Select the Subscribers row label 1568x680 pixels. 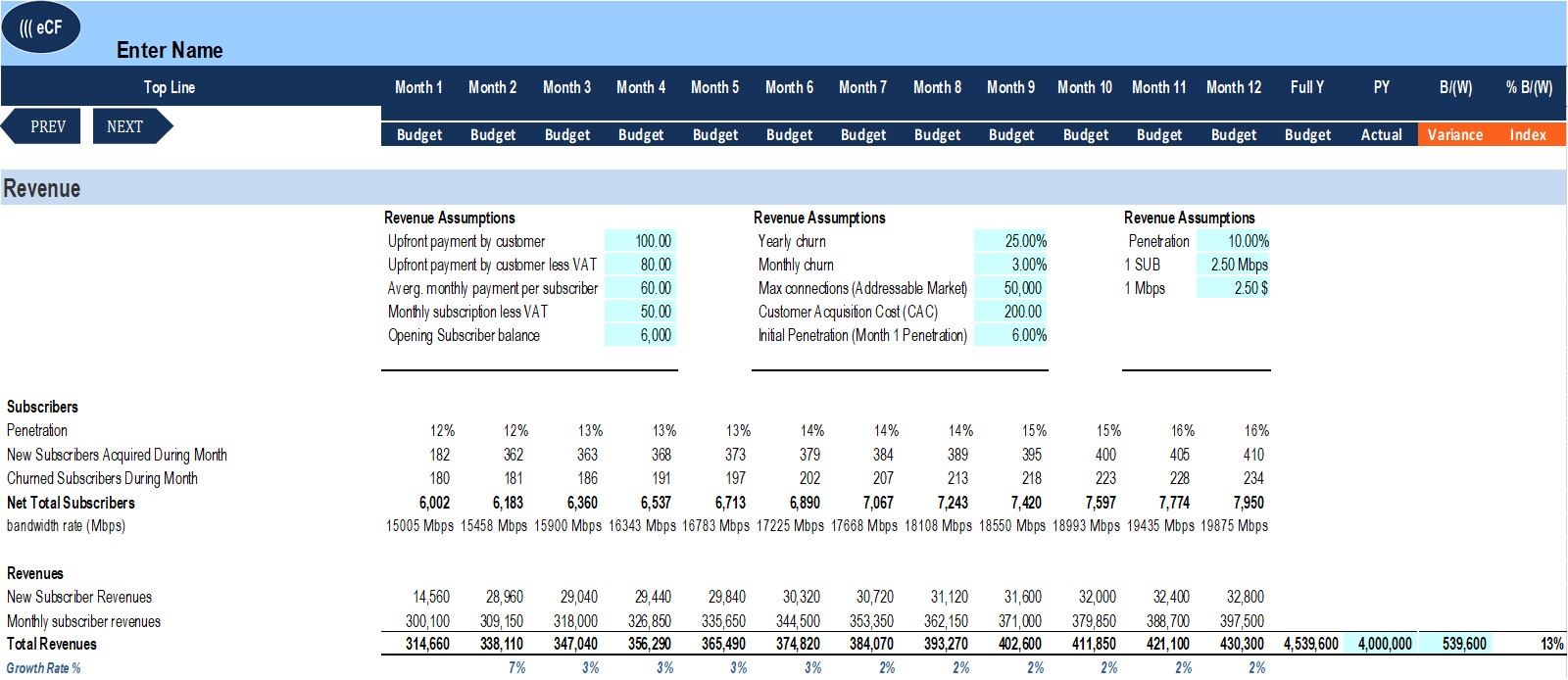point(42,407)
